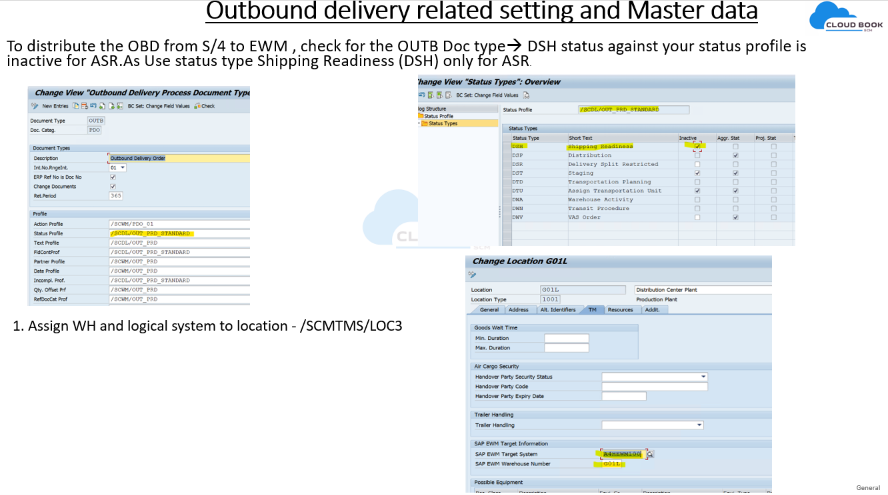The height and width of the screenshot is (495, 888).
Task: Switch to the General tab
Action: coord(489,310)
